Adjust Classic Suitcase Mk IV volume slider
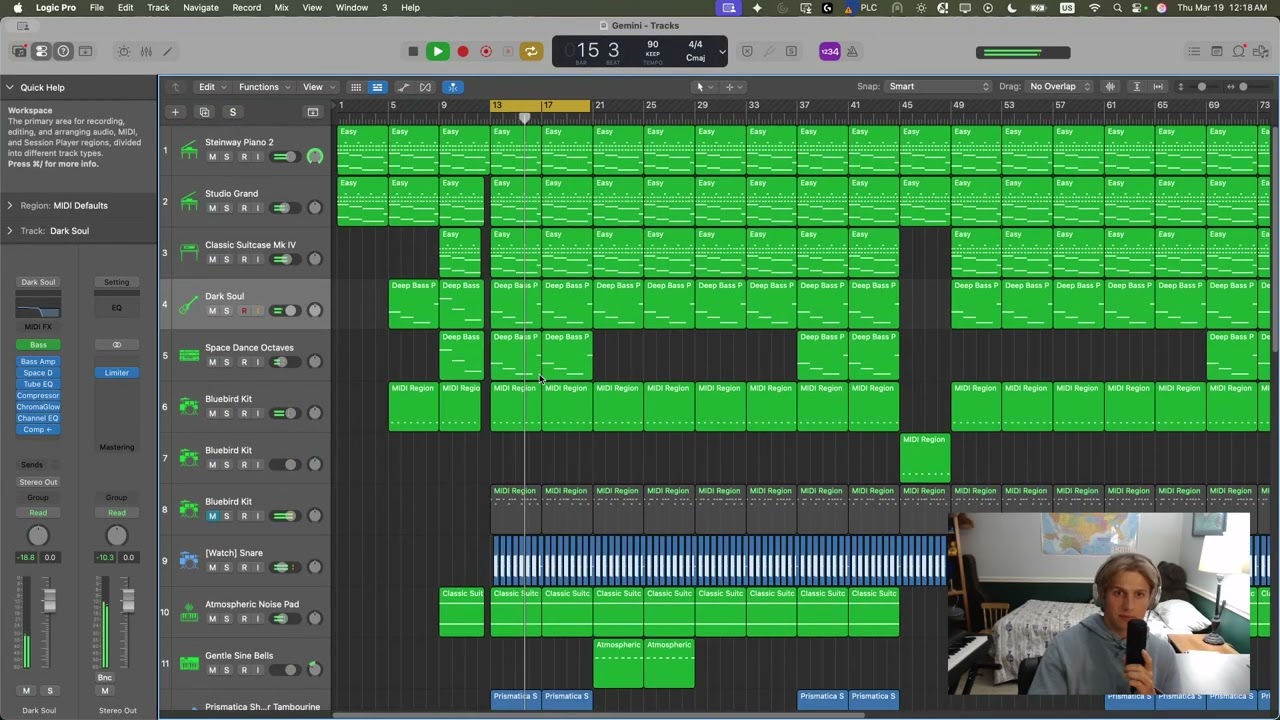Screen dimensions: 1280x720 pyautogui.click(x=284, y=260)
